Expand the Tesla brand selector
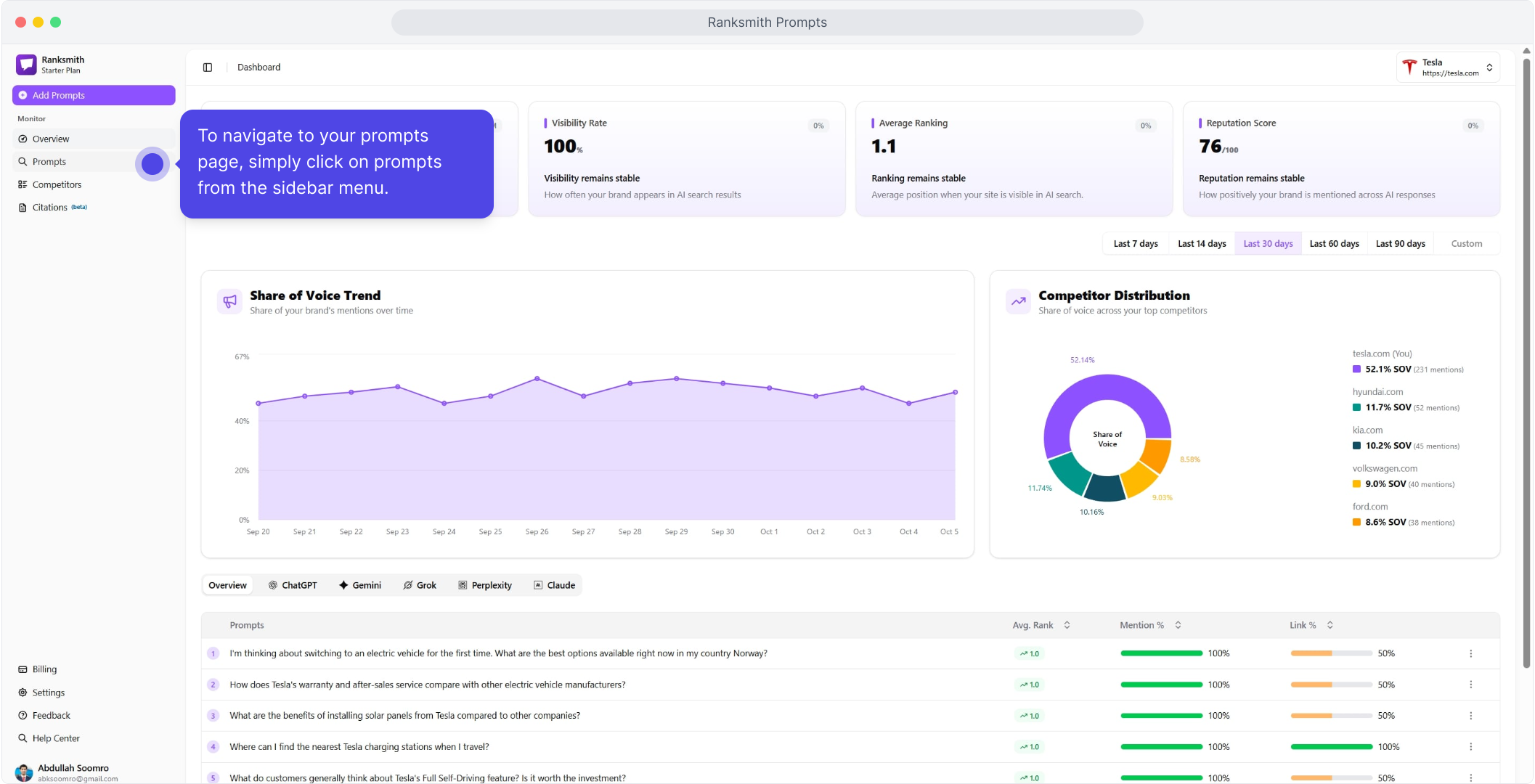 1448,68
